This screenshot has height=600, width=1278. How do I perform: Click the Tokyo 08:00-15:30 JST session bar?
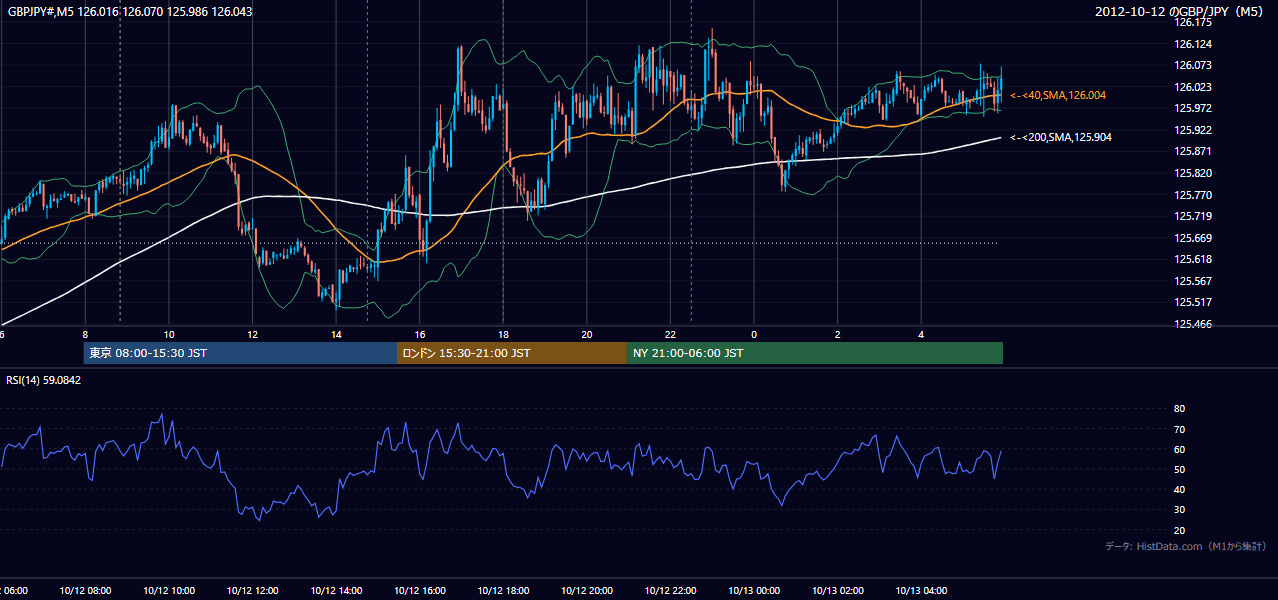point(240,353)
